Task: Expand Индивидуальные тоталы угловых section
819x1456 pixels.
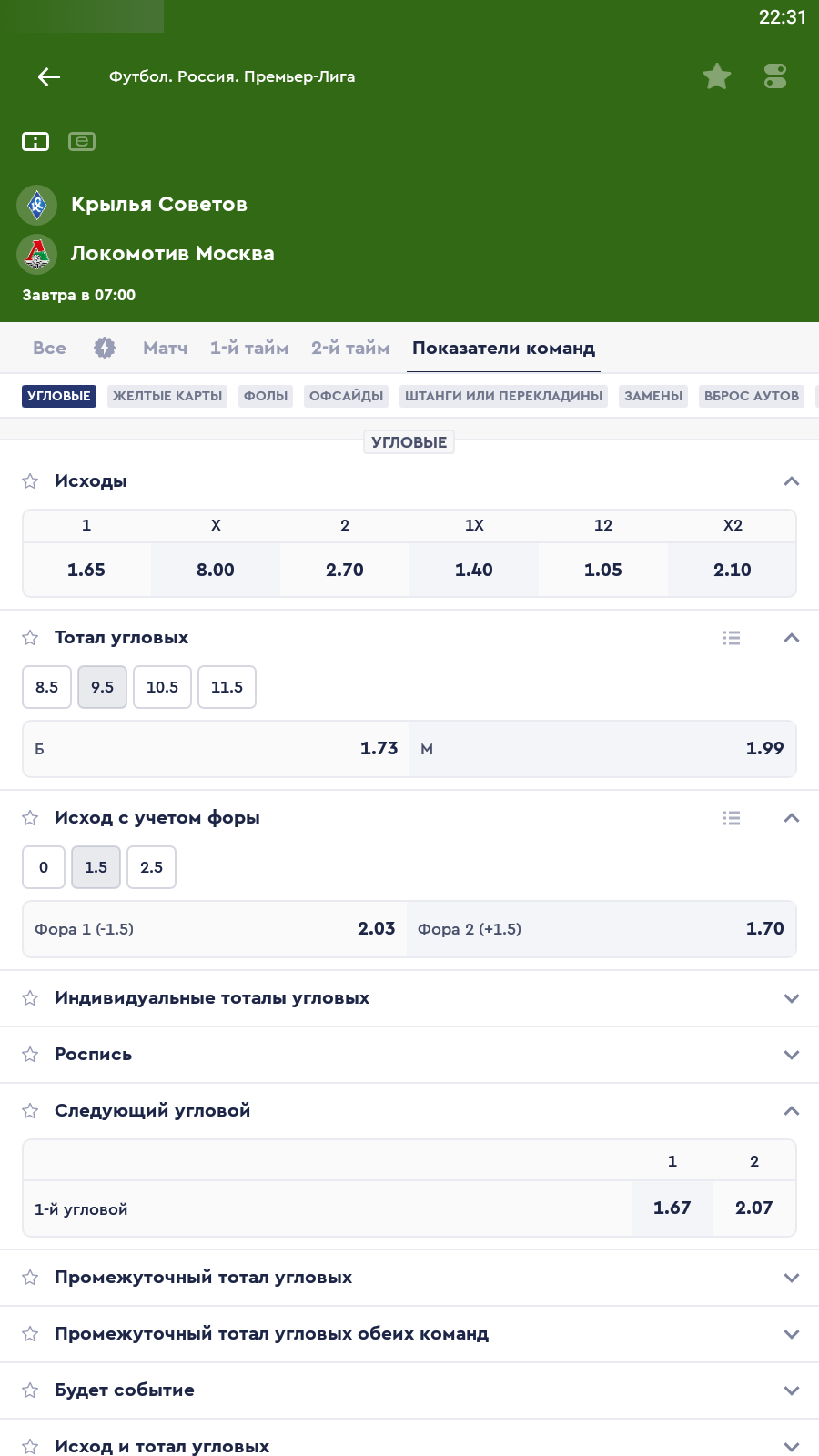Action: [x=792, y=998]
